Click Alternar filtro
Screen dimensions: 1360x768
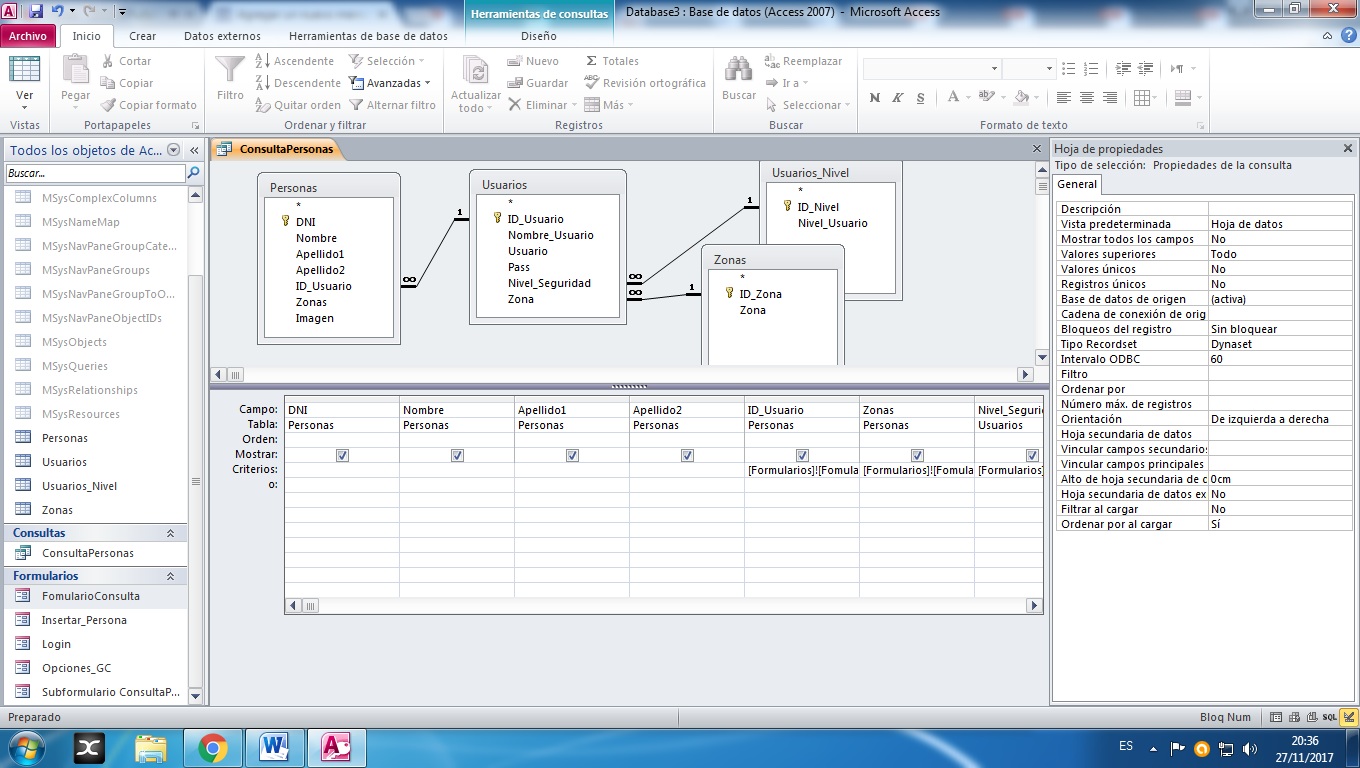pyautogui.click(x=392, y=105)
